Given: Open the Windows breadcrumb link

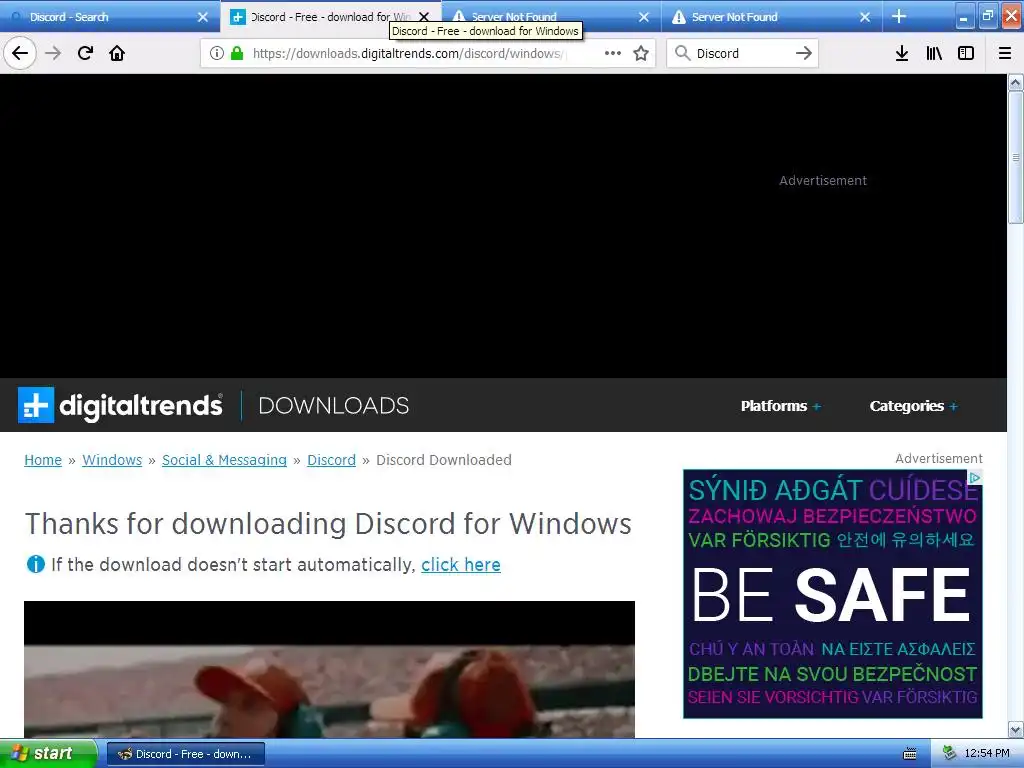Looking at the screenshot, I should pos(112,460).
